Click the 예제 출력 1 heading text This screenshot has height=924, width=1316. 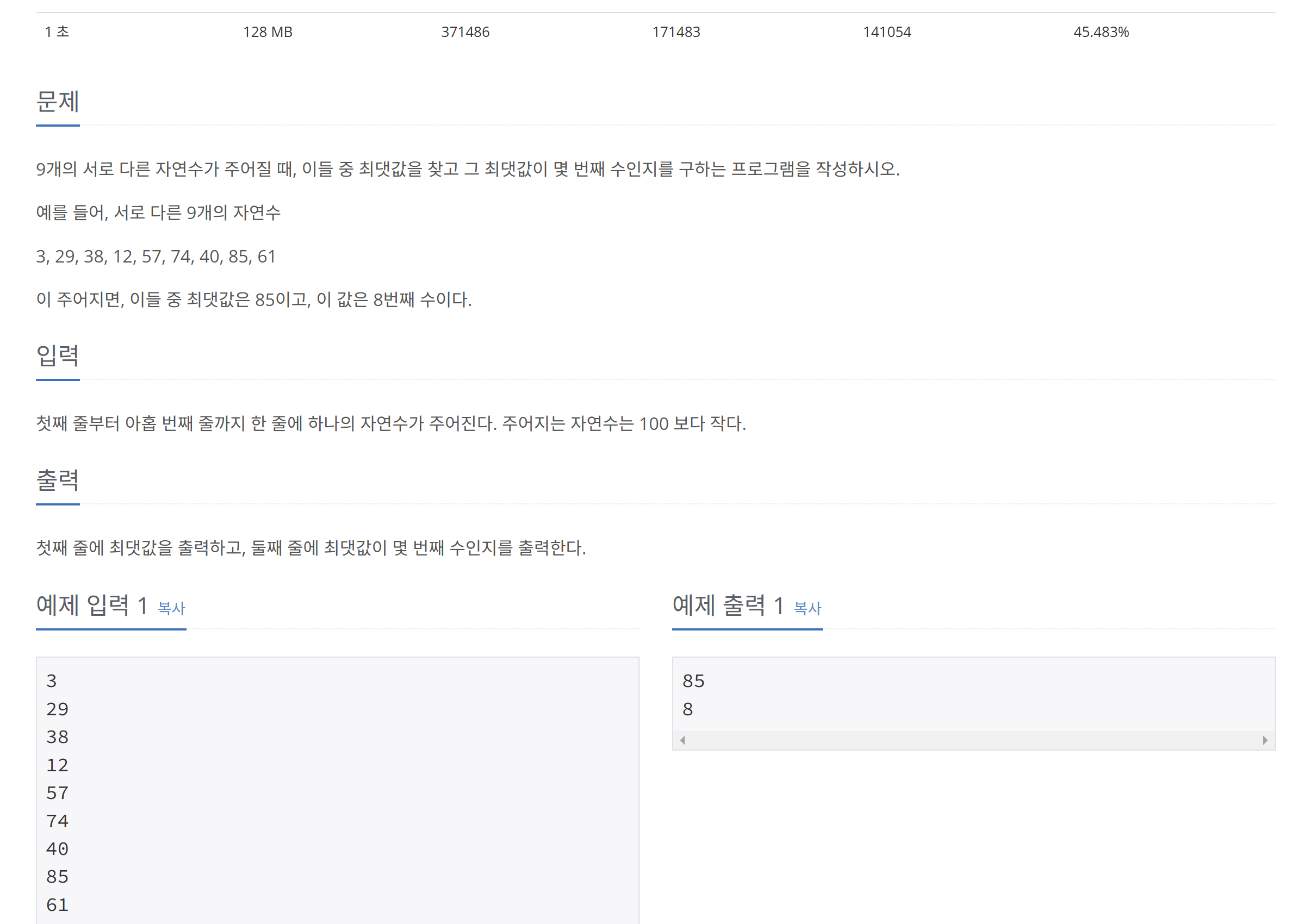(x=728, y=605)
